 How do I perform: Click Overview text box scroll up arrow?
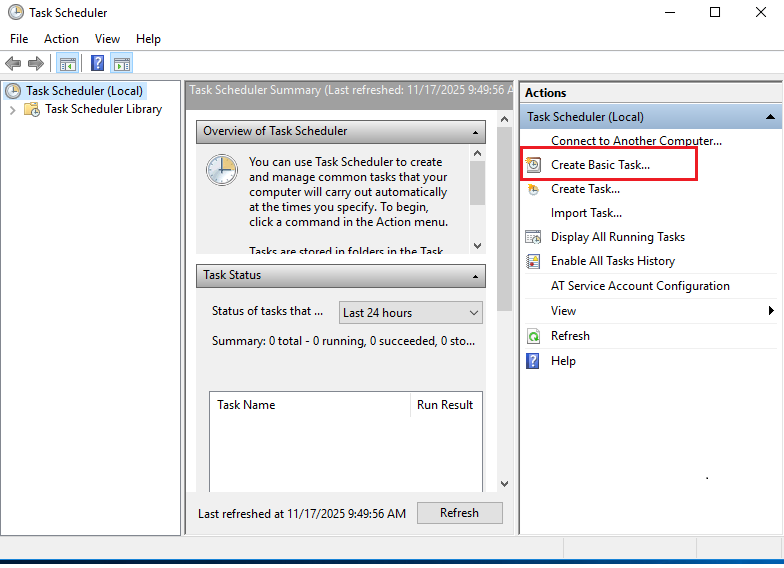point(478,154)
